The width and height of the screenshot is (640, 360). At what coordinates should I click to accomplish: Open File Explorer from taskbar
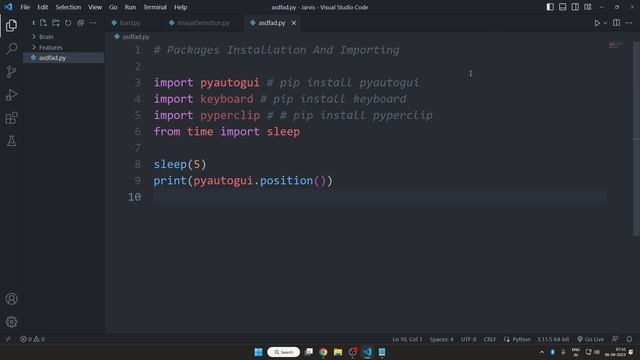tap(338, 352)
